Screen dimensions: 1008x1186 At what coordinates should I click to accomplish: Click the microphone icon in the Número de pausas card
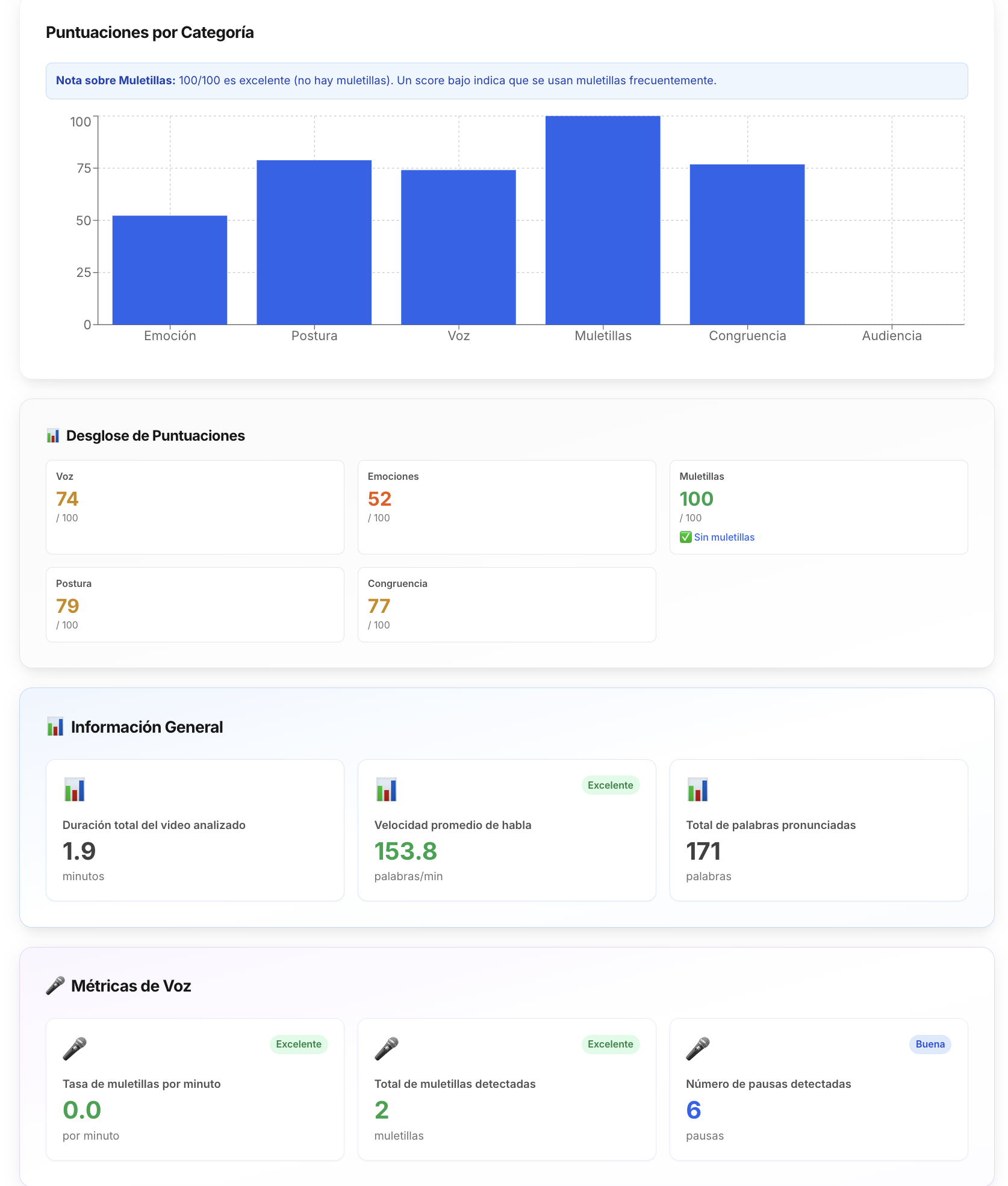click(x=698, y=1048)
